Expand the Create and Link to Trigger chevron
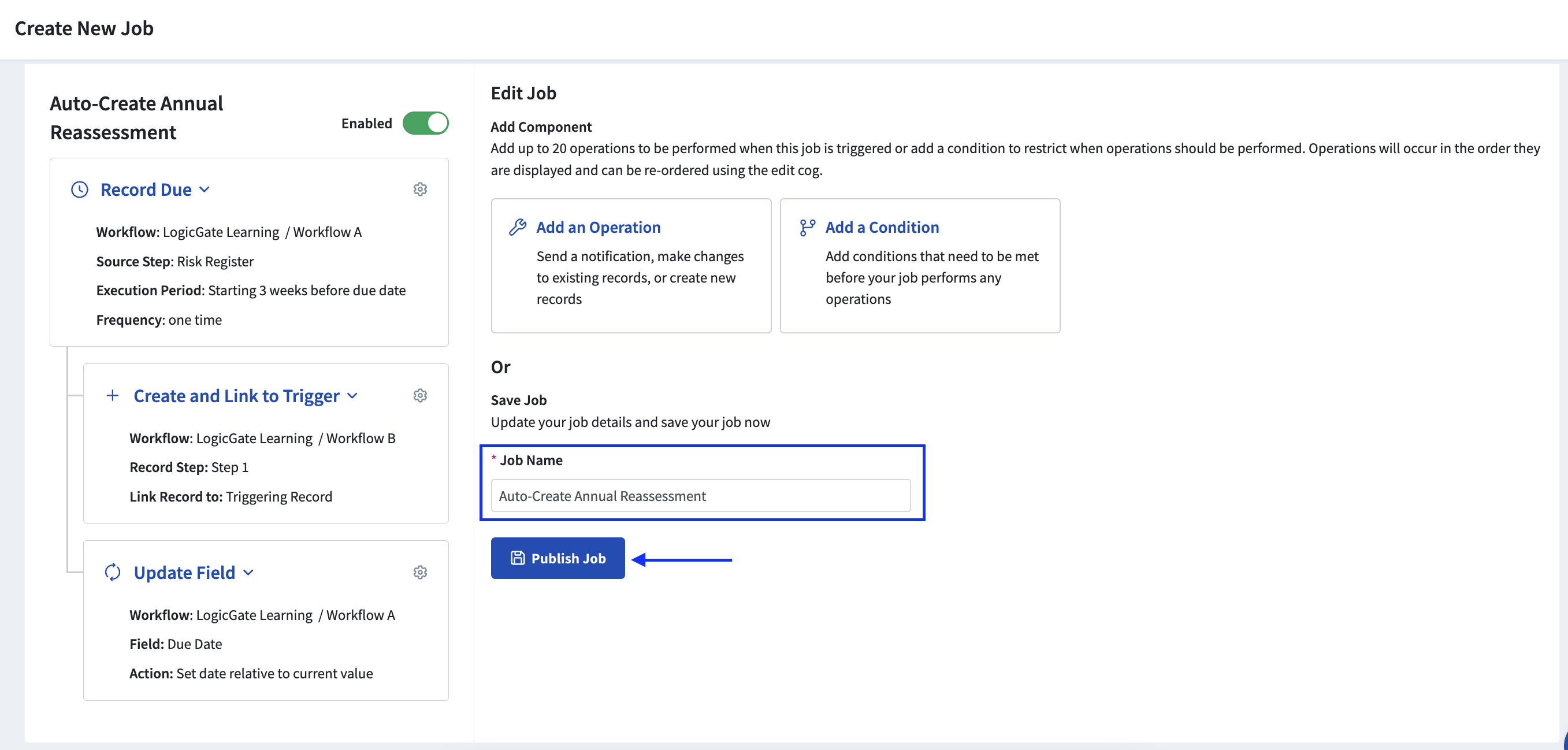Image resolution: width=1568 pixels, height=750 pixels. [x=352, y=396]
